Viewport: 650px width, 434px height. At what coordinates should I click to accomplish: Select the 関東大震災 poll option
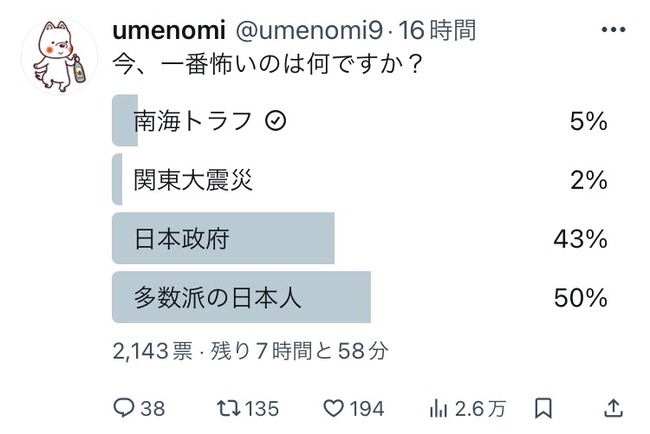click(360, 179)
